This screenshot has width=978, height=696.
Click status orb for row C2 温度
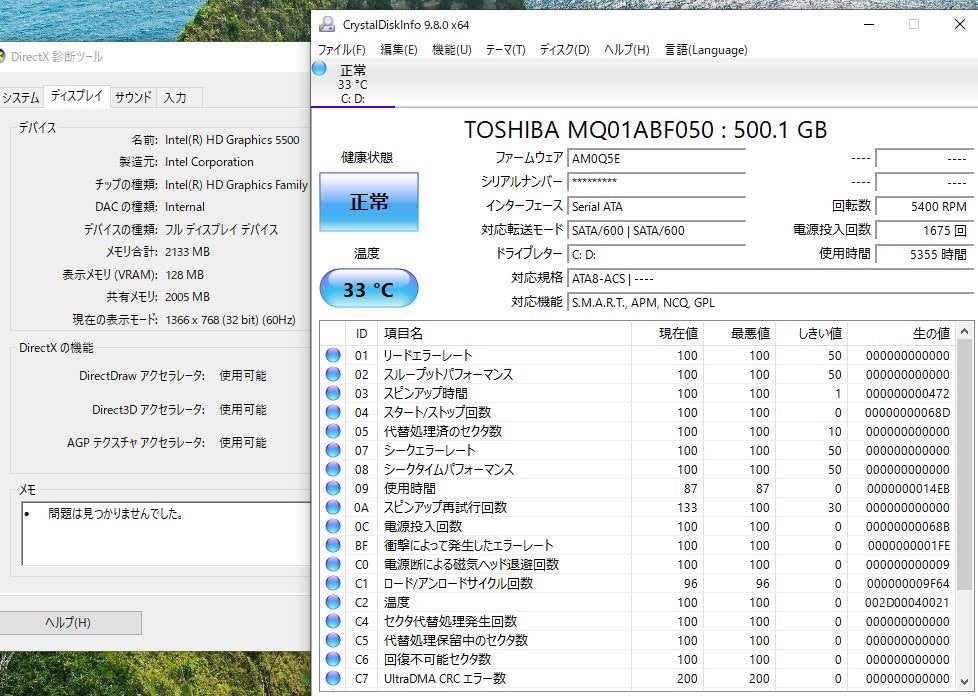point(333,602)
